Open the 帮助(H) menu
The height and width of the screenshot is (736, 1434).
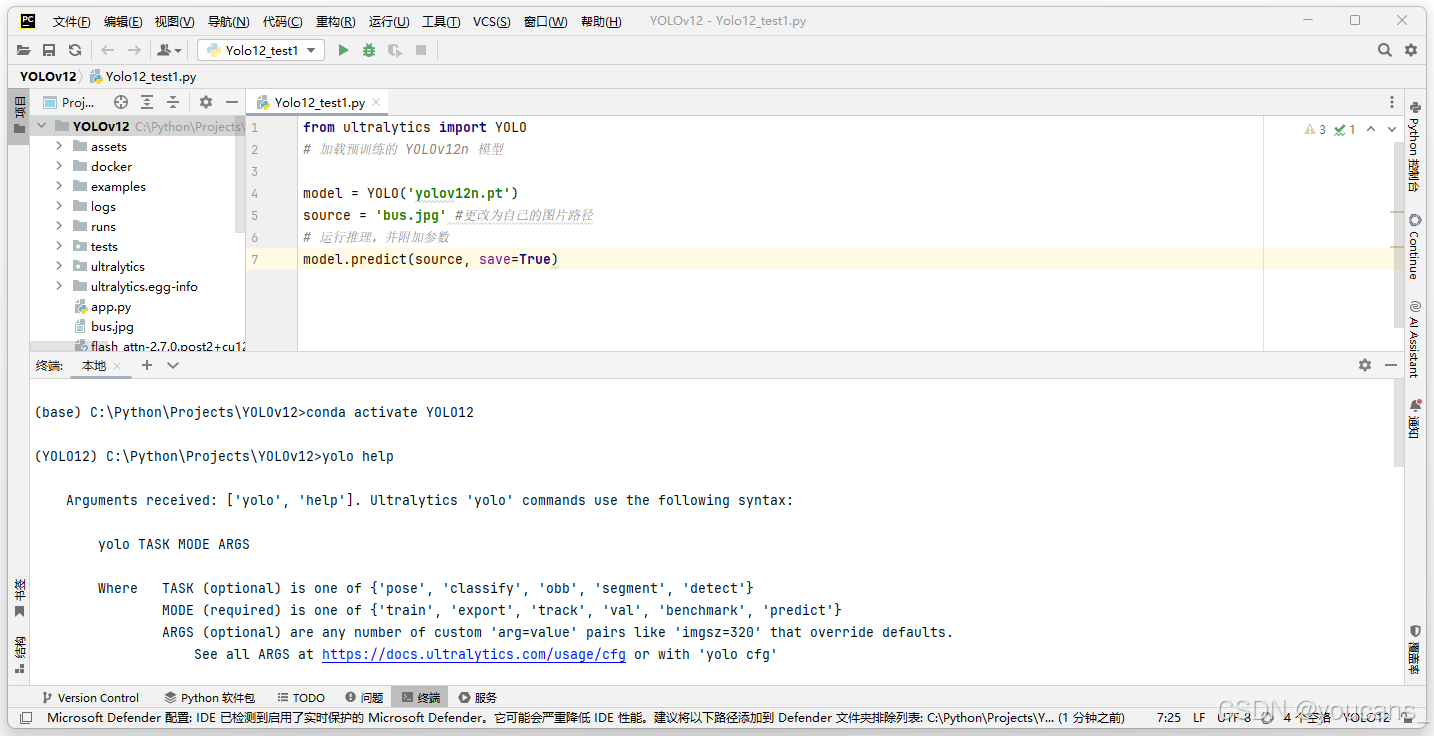[x=601, y=21]
